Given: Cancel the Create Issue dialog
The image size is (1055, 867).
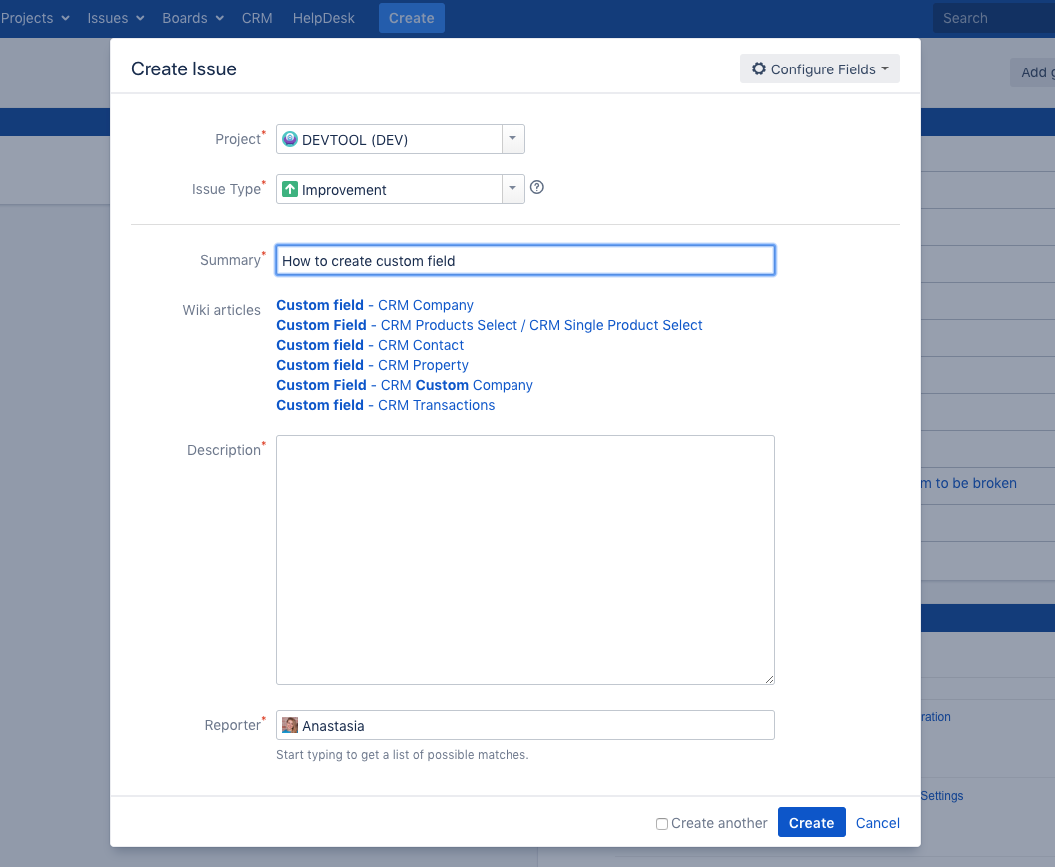Looking at the screenshot, I should pyautogui.click(x=877, y=823).
